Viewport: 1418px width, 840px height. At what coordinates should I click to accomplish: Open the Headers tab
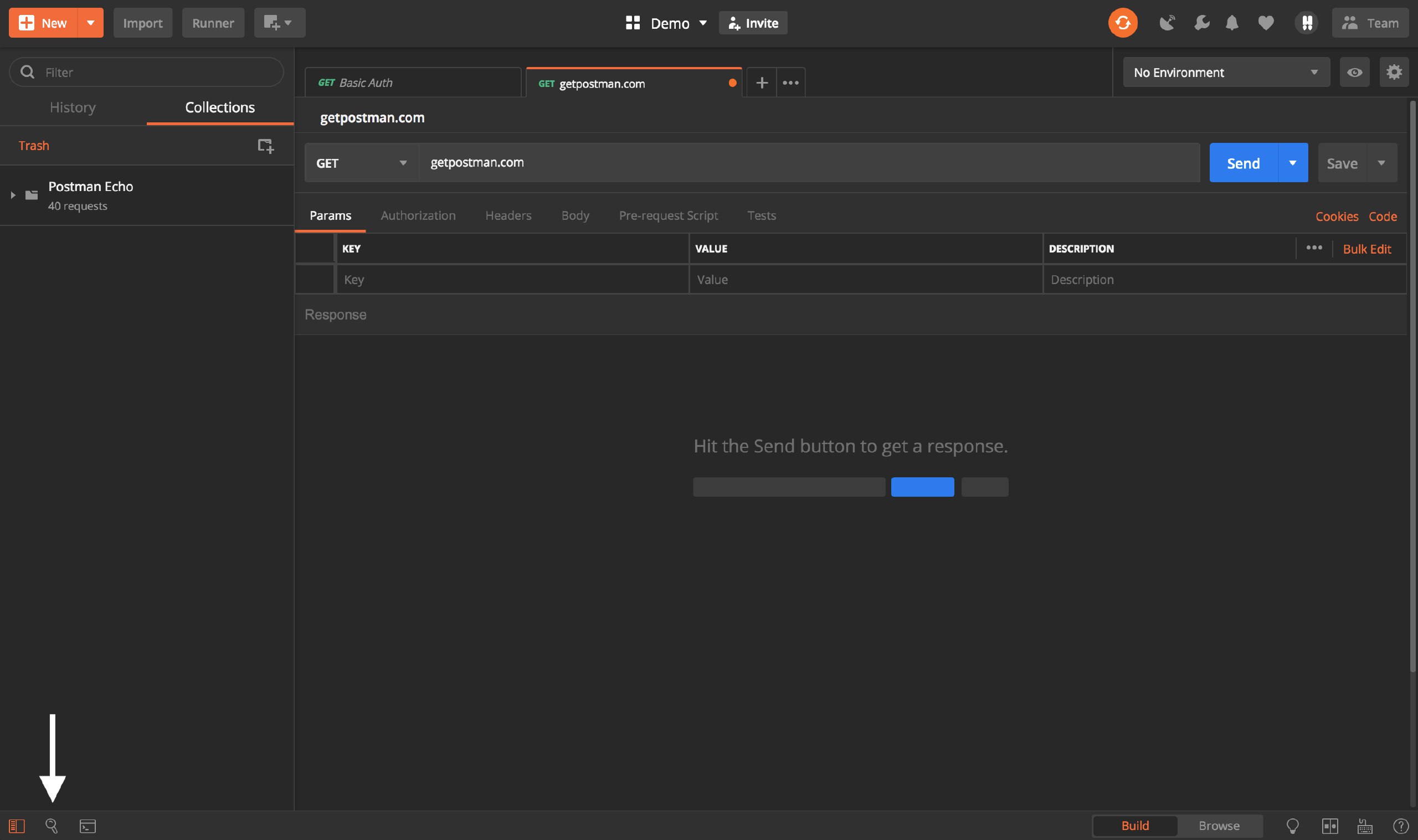[x=508, y=215]
